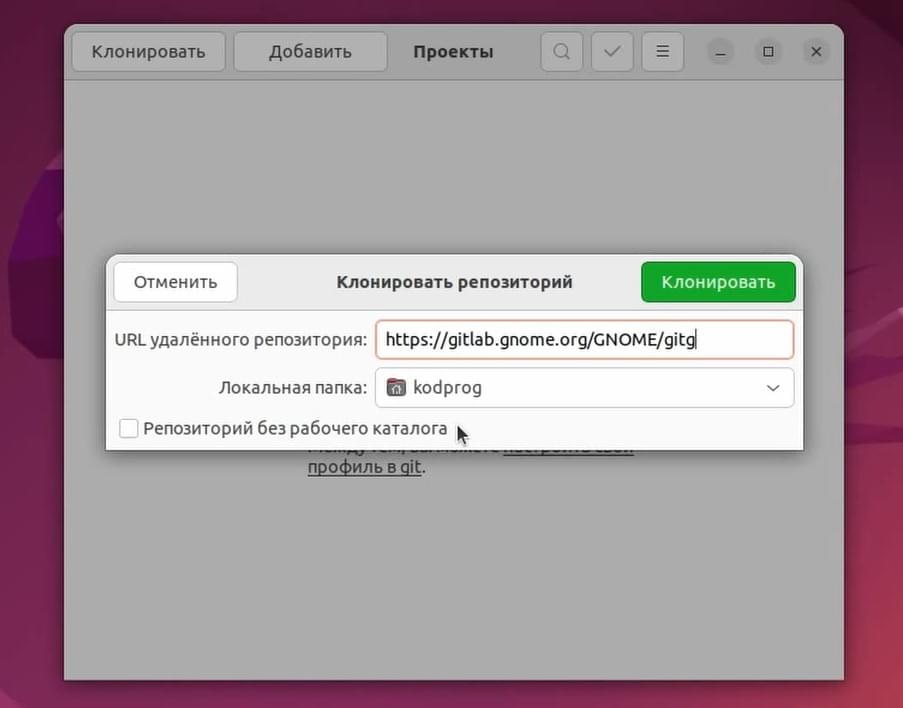Click the kodprog home folder icon
This screenshot has height=708, width=903.
396,388
